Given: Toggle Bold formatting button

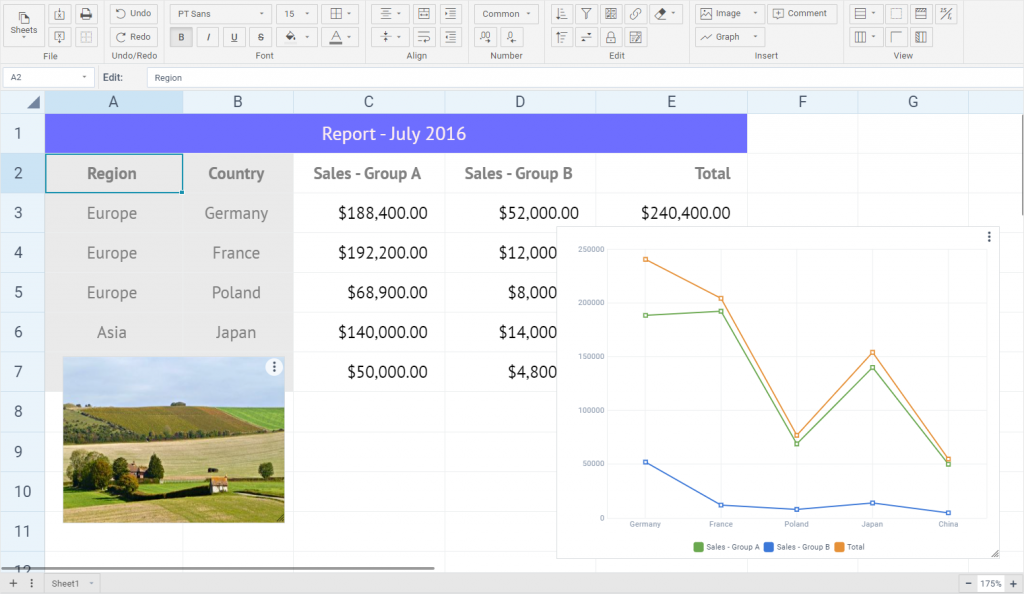Looking at the screenshot, I should click(x=181, y=38).
